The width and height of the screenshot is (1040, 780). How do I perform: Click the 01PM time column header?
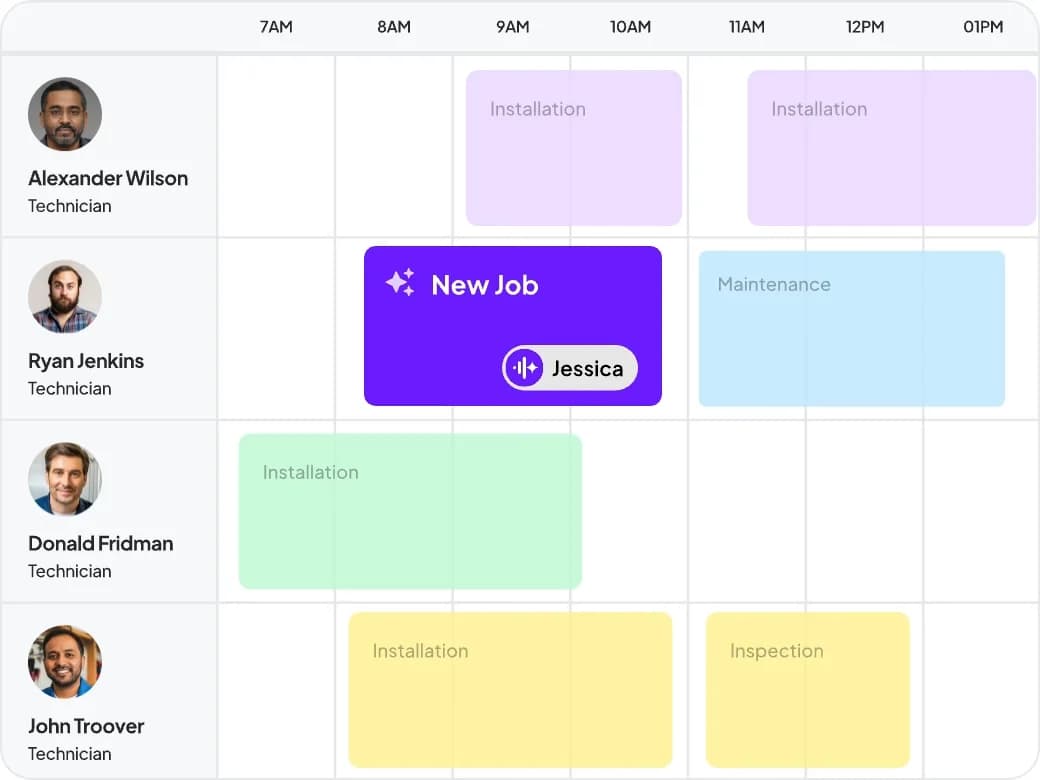(x=983, y=27)
